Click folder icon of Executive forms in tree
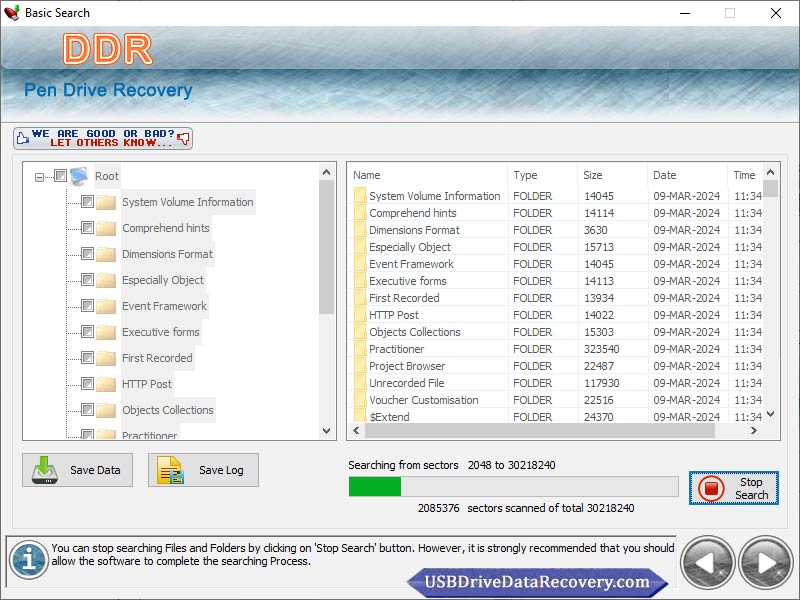The height and width of the screenshot is (600, 800). (x=106, y=332)
